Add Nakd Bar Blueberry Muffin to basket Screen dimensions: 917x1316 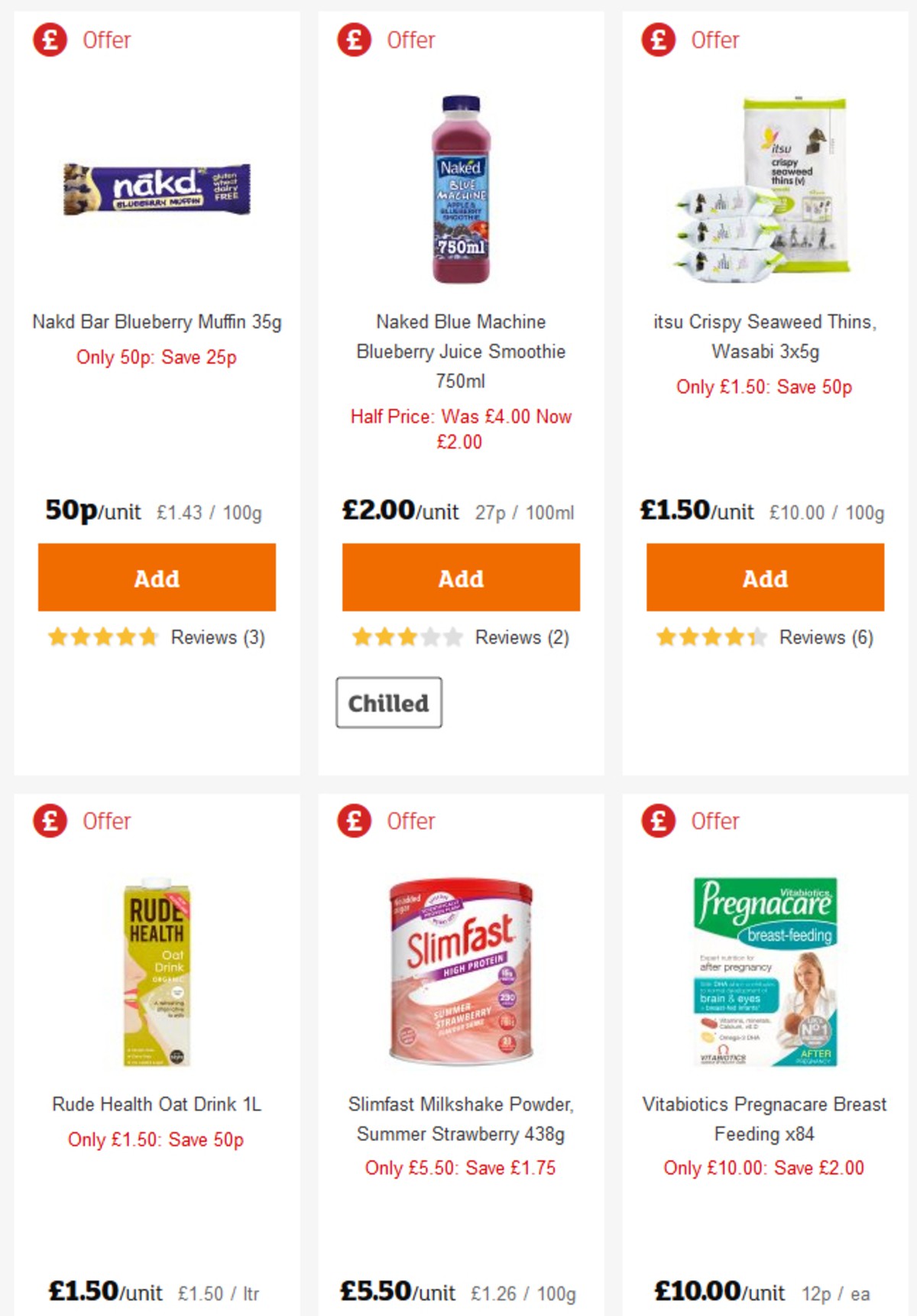[x=156, y=578]
